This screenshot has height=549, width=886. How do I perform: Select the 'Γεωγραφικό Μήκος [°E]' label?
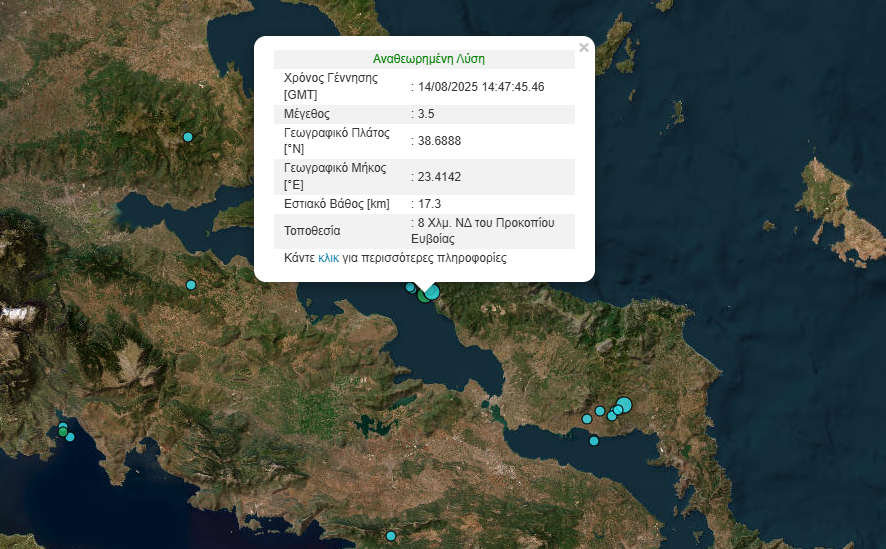[335, 176]
